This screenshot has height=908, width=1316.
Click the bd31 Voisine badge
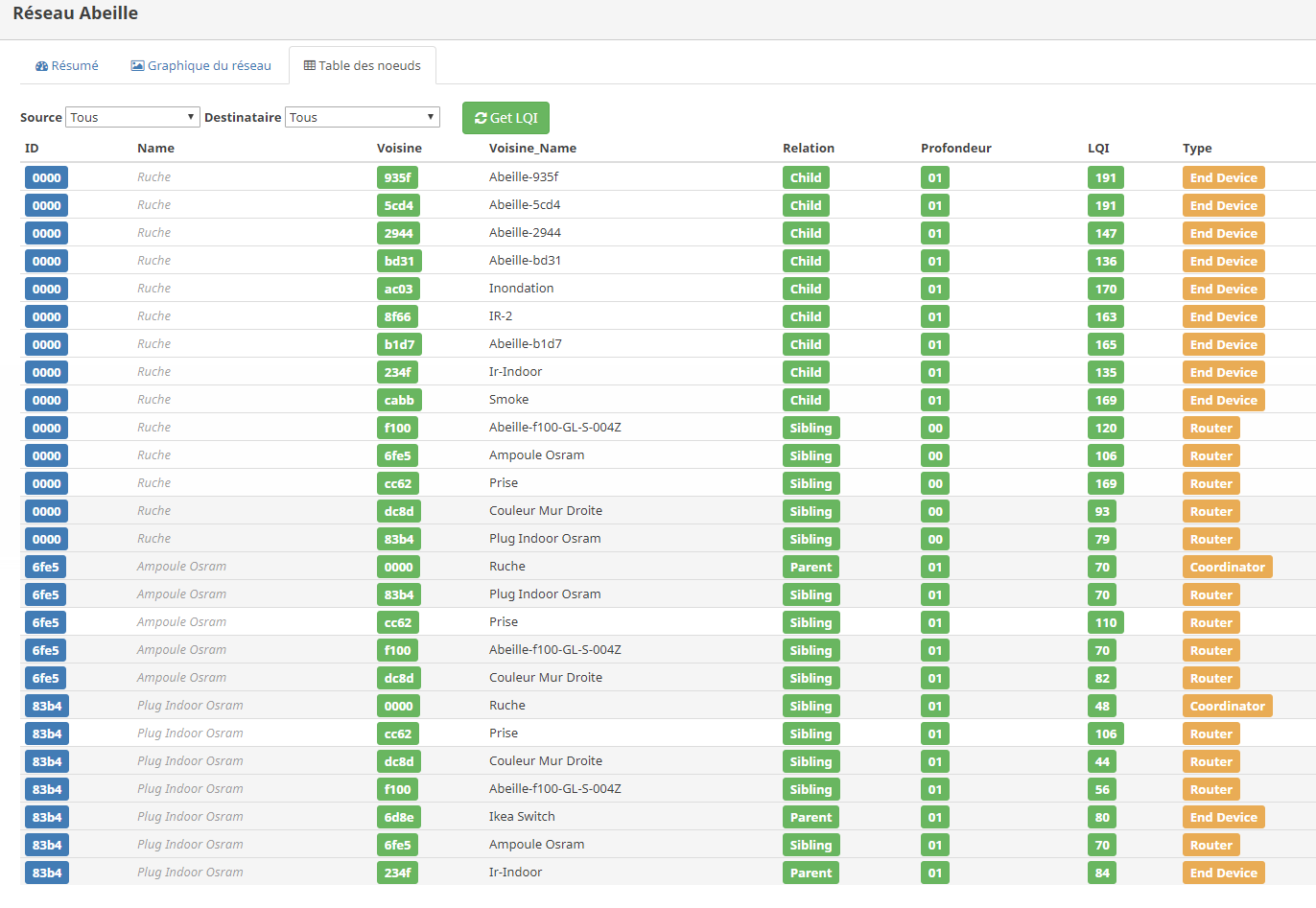399,261
